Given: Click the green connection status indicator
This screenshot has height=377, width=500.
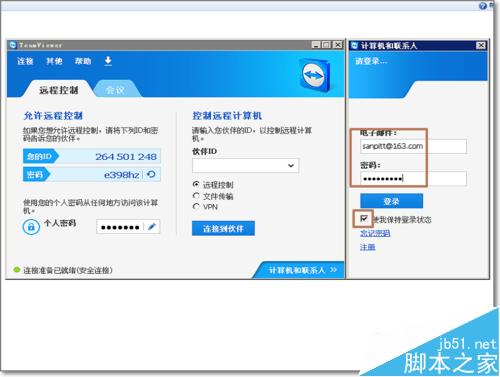Looking at the screenshot, I should point(17,270).
